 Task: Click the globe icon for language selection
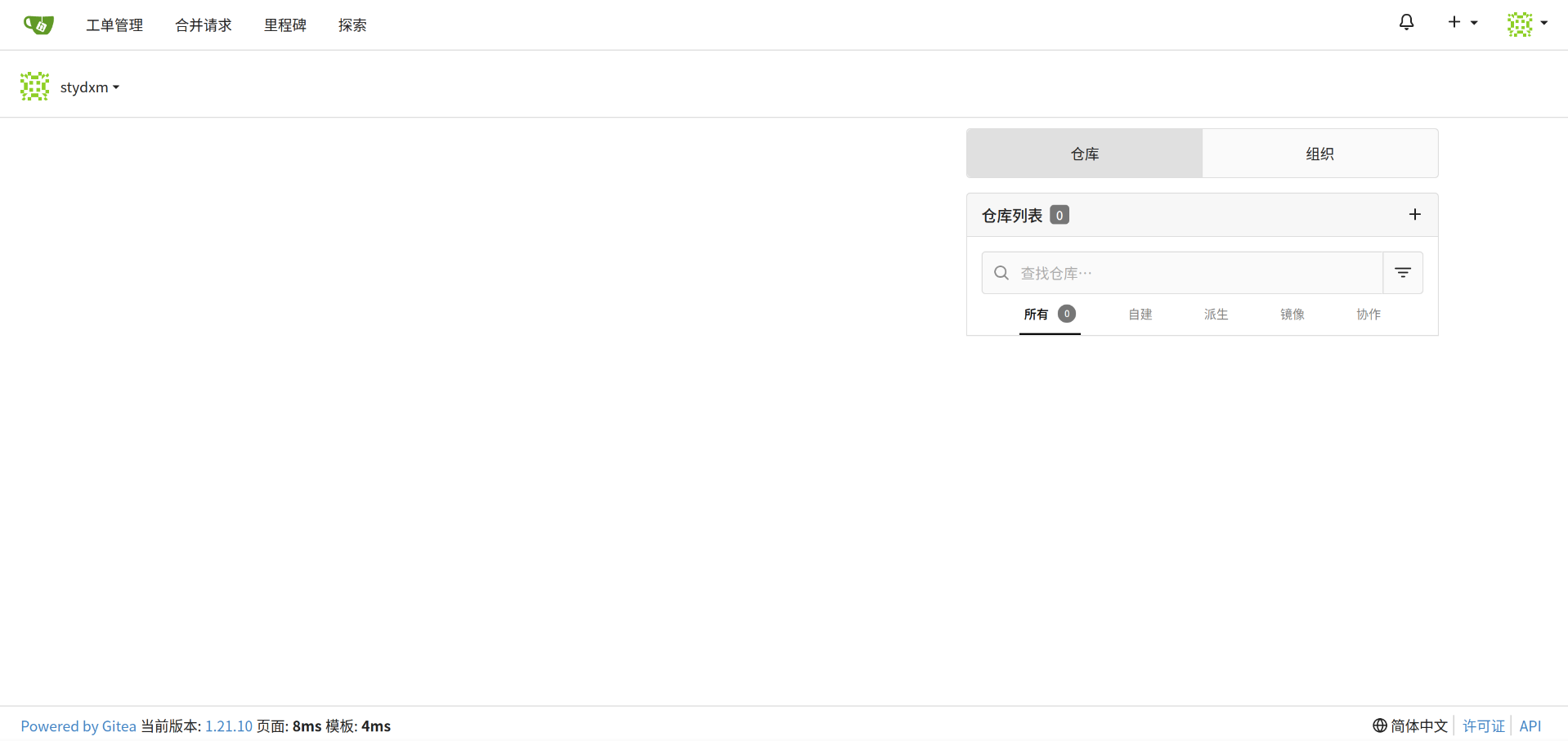coord(1380,725)
